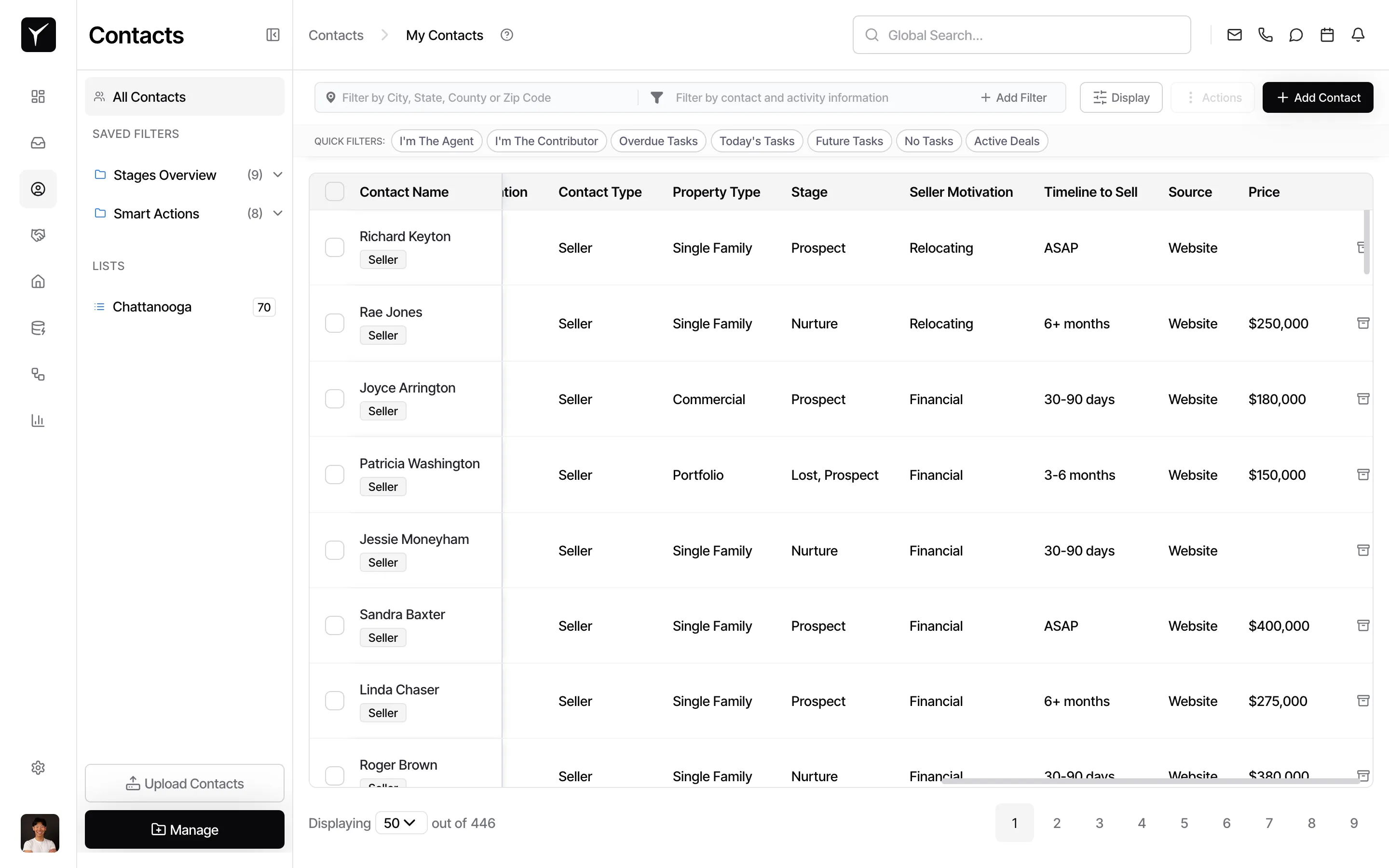Select the inbox tray icon in the sidebar
This screenshot has height=868, width=1389.
pos(38,142)
